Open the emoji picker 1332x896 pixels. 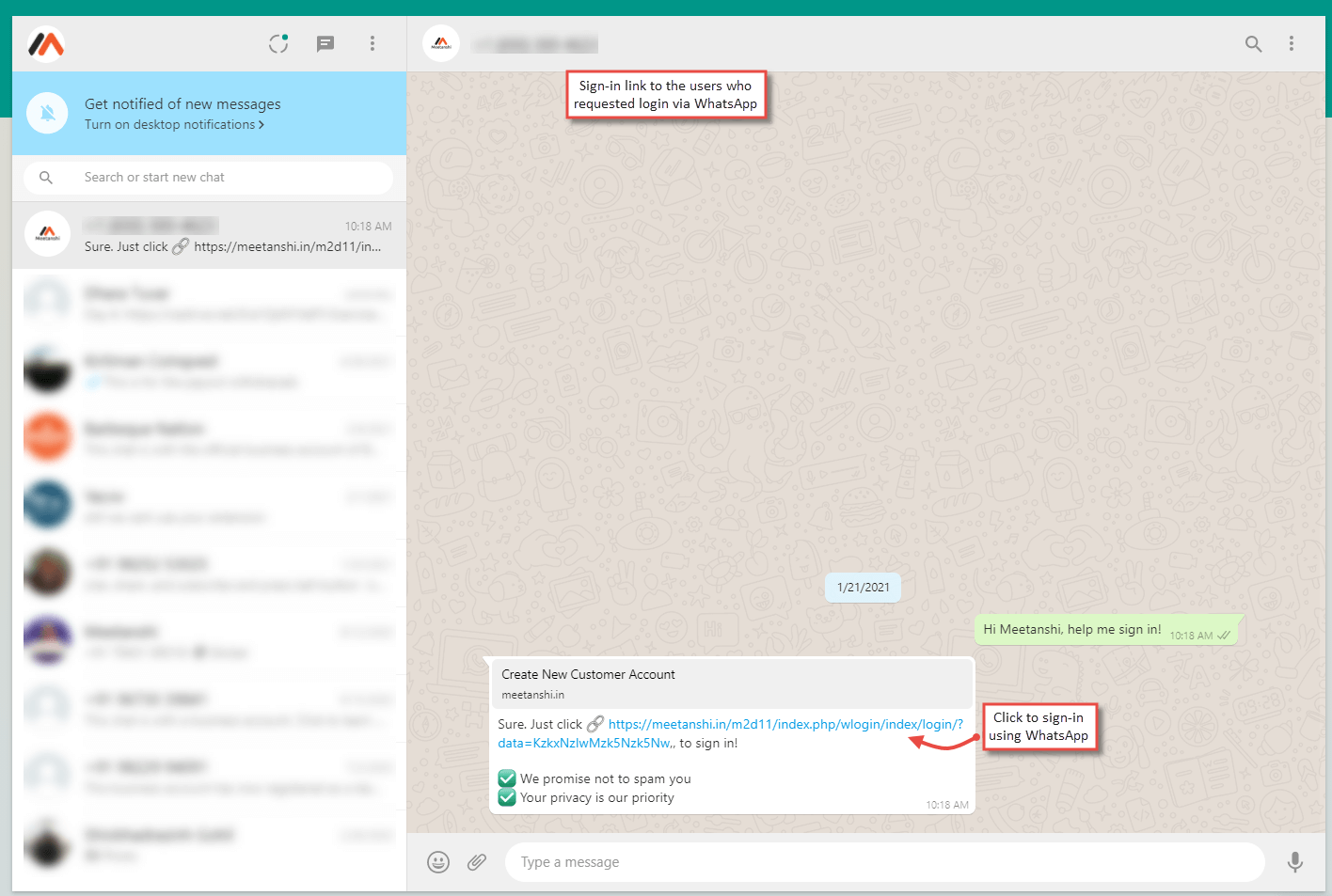(437, 861)
